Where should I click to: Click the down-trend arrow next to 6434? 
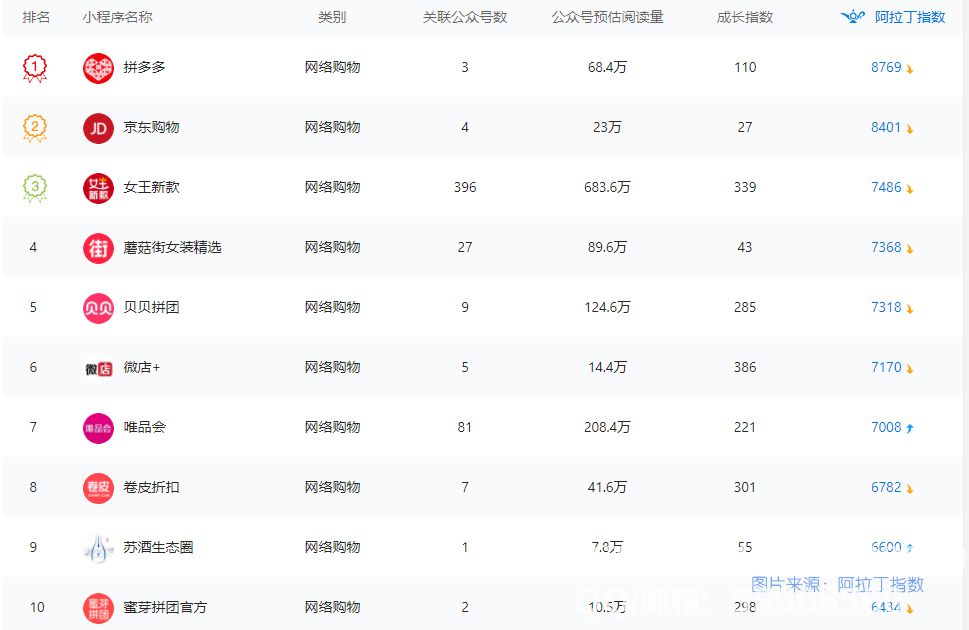pyautogui.click(x=910, y=609)
